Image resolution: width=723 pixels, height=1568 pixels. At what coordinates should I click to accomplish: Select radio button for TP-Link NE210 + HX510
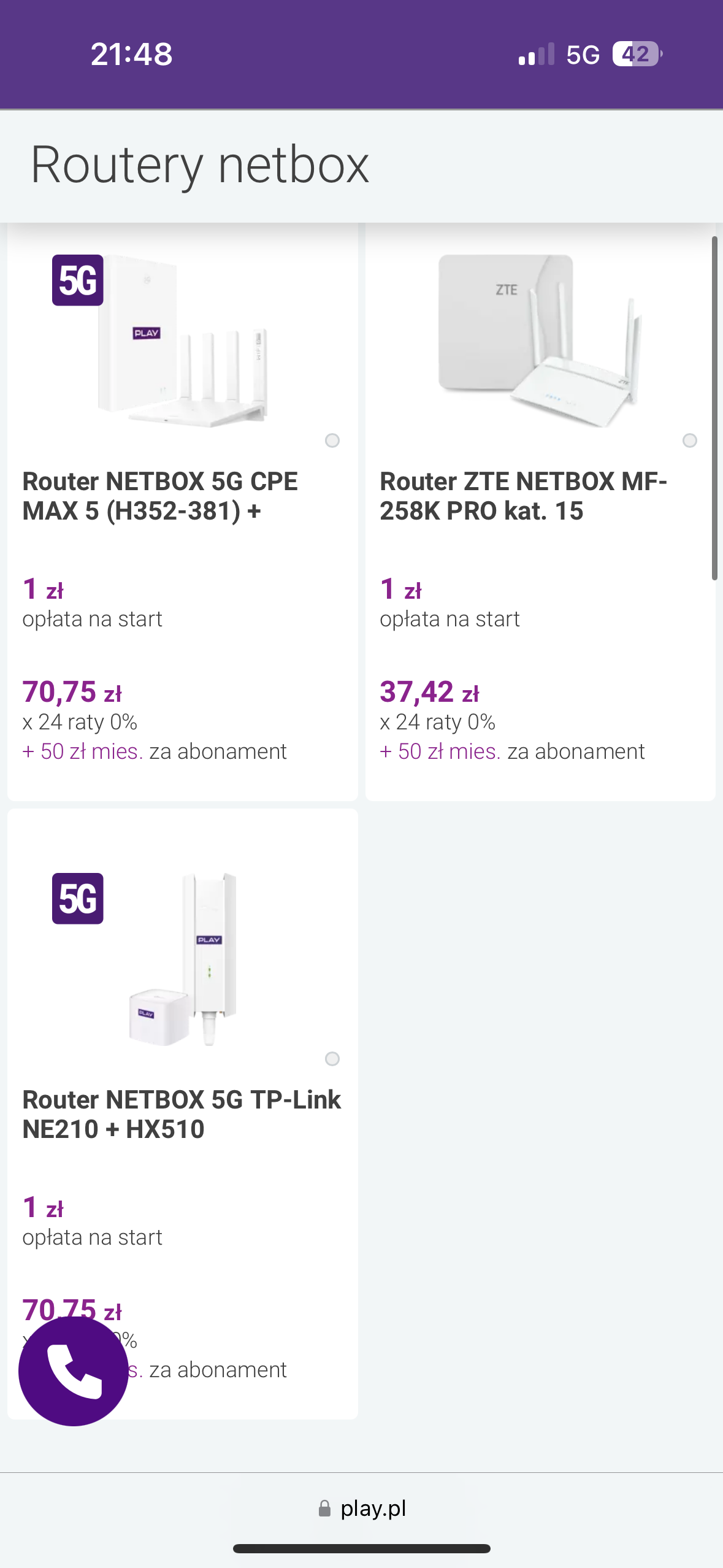(332, 1059)
